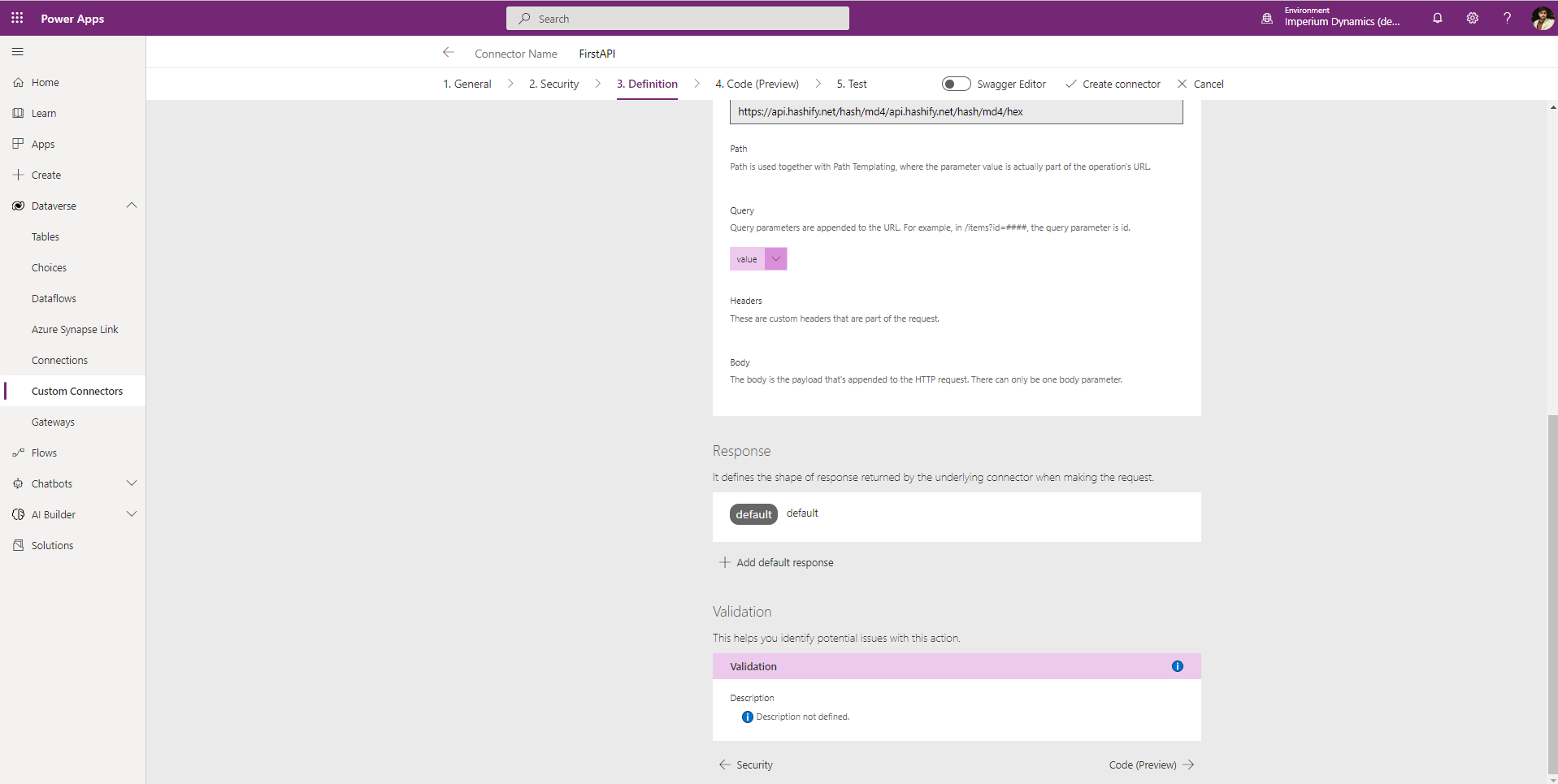Click the back arrow beside Connector Name

pyautogui.click(x=448, y=53)
